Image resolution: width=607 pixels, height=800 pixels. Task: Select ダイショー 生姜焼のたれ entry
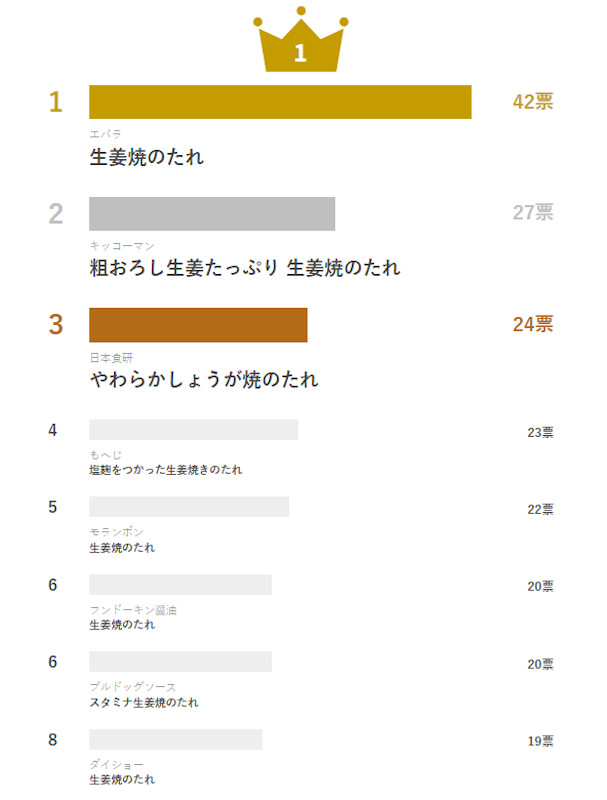tap(122, 780)
